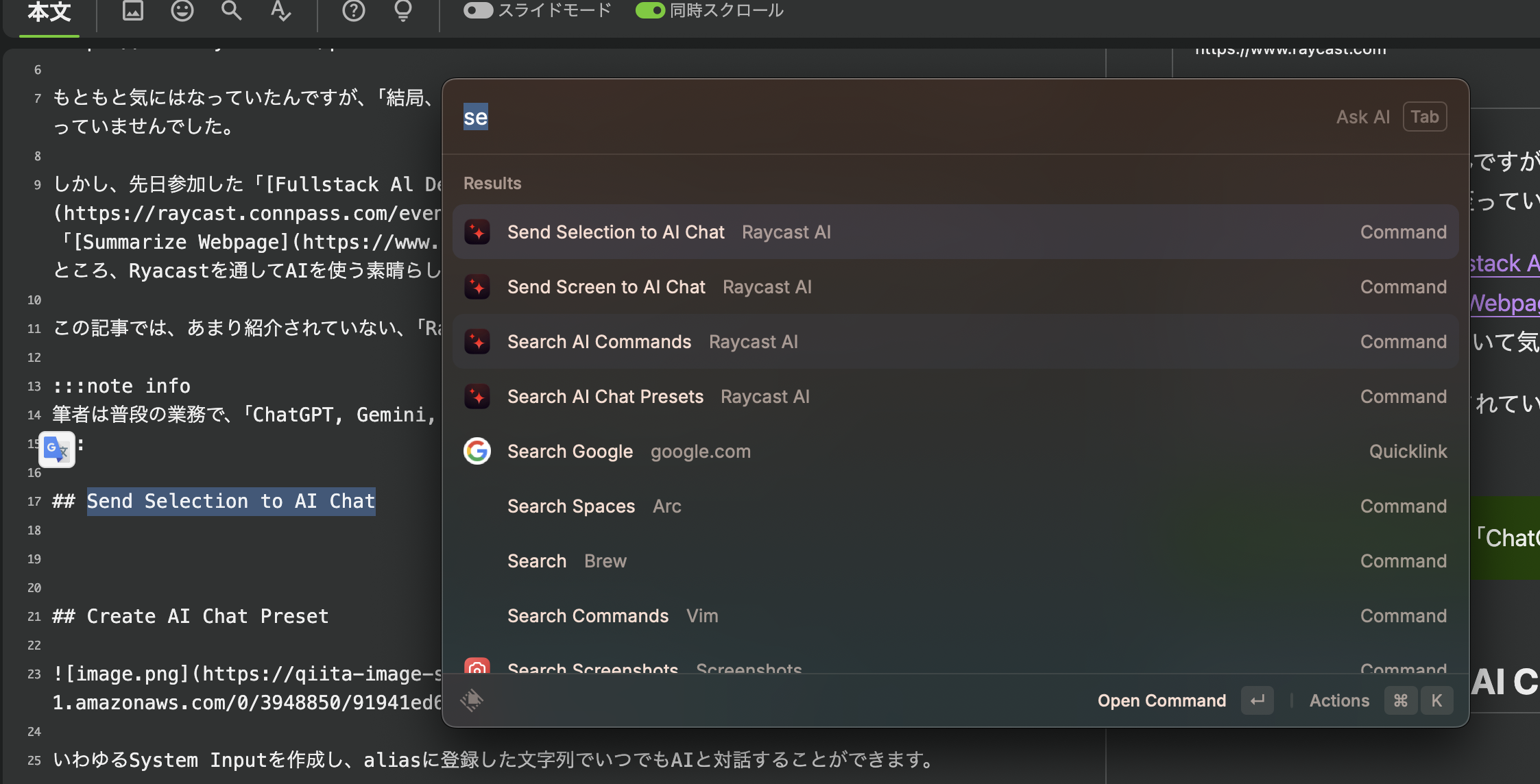Open the emoji picker icon
This screenshot has width=1540, height=784.
182,11
